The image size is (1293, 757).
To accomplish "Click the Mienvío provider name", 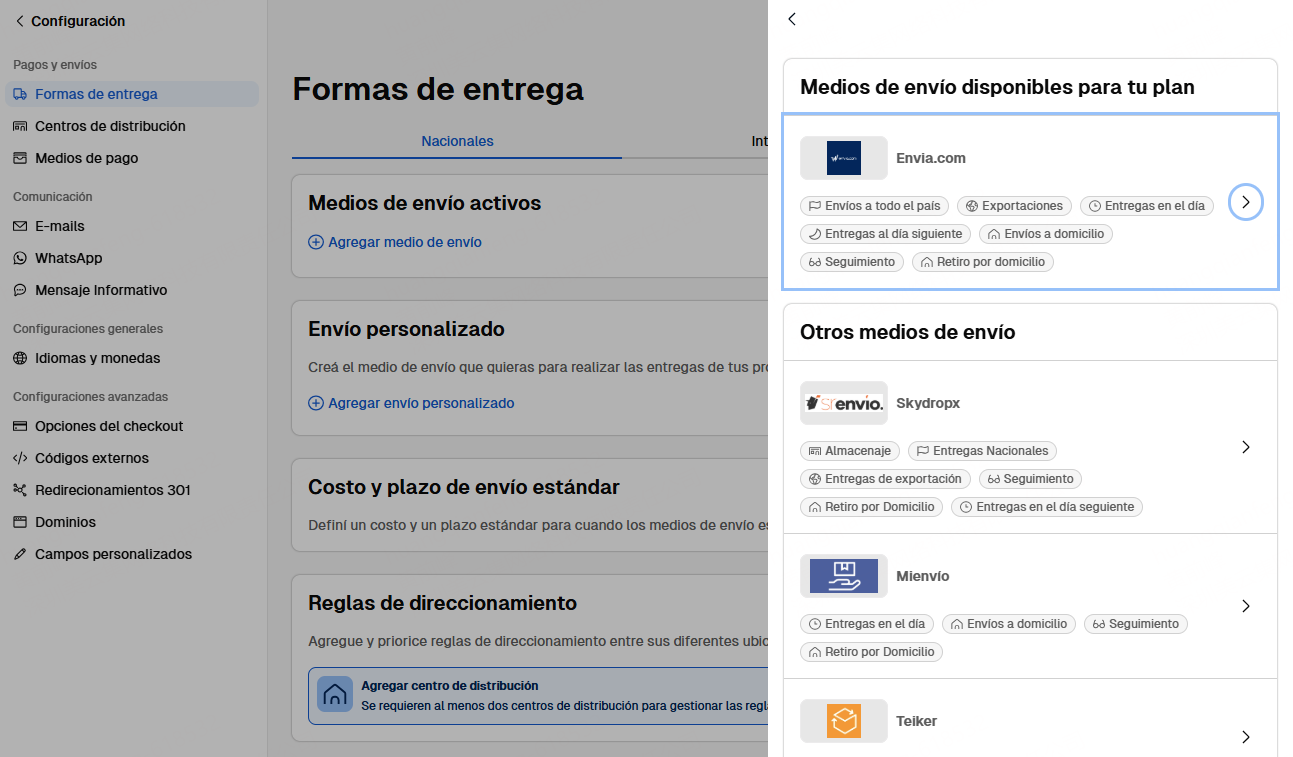I will [923, 576].
